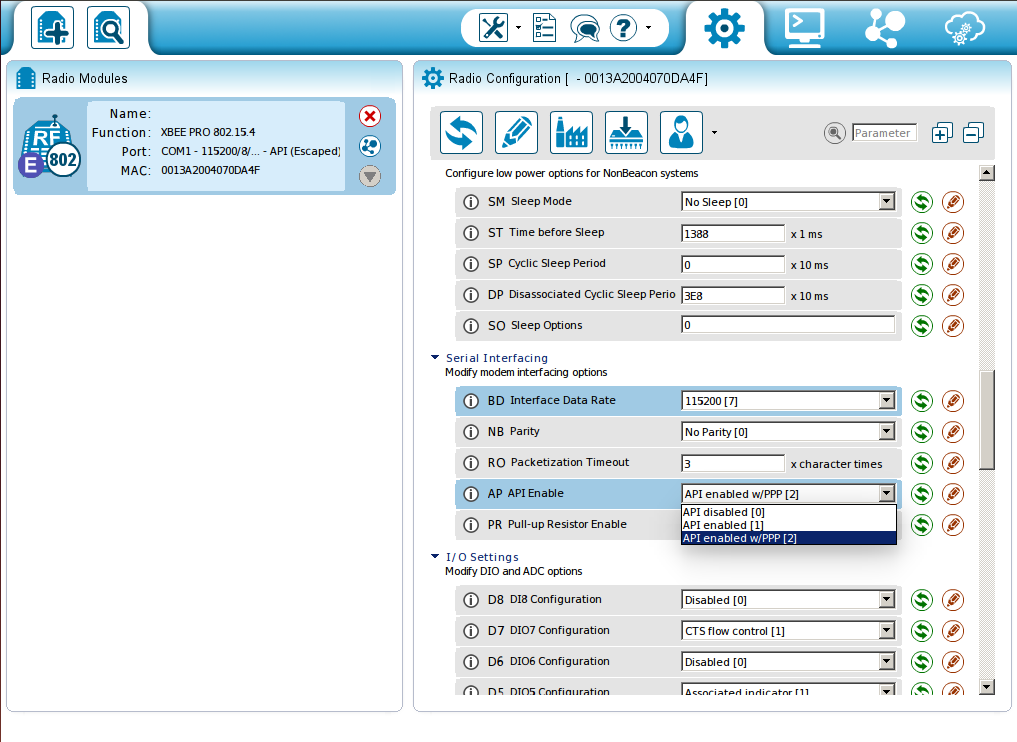This screenshot has width=1017, height=742.
Task: Open the checklist feedback icon in the top toolbar
Action: (x=544, y=28)
